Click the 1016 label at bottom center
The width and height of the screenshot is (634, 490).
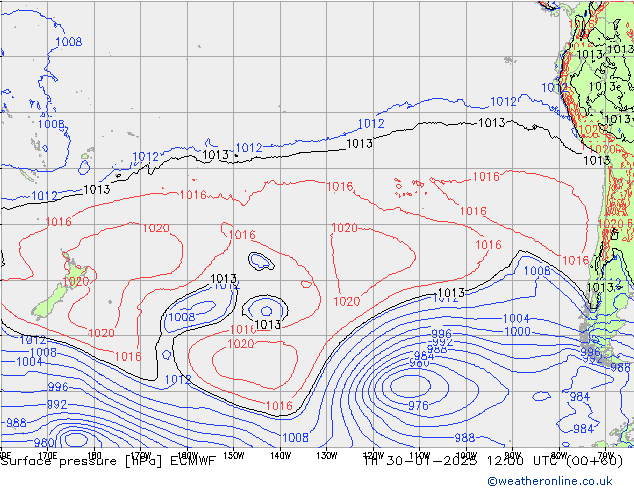pyautogui.click(x=279, y=406)
